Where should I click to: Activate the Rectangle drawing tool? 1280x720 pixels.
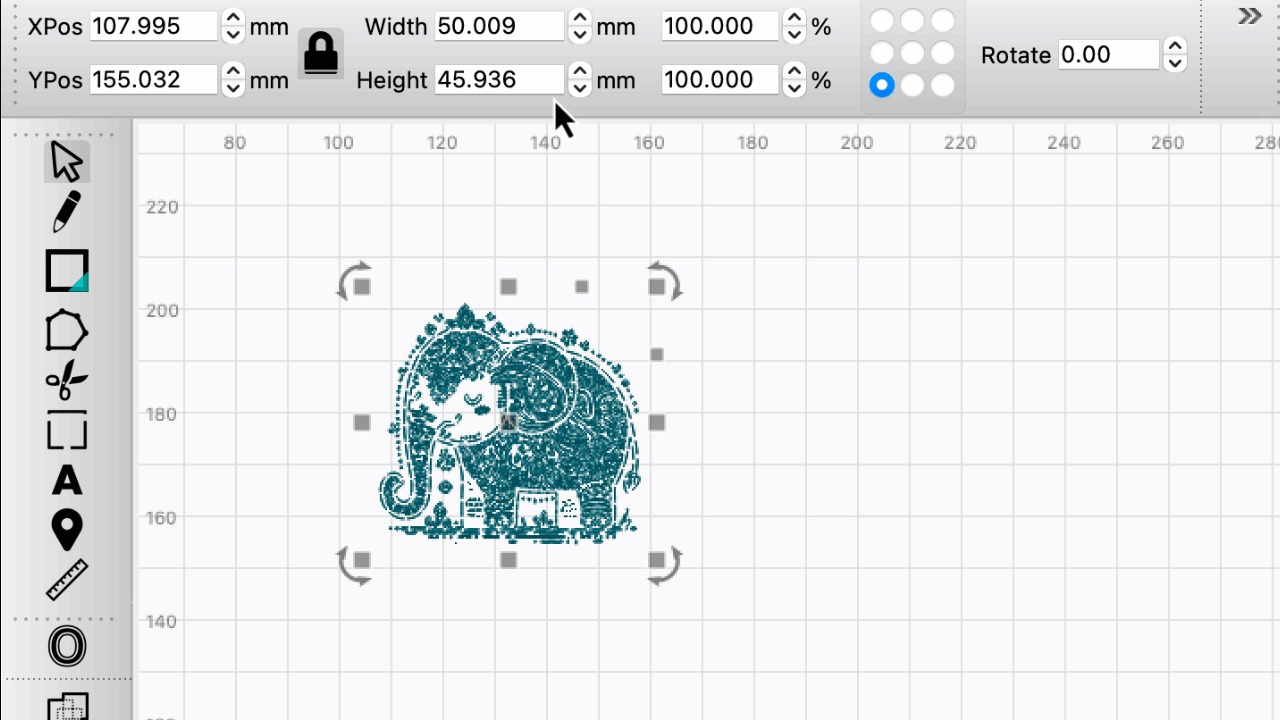(x=67, y=271)
